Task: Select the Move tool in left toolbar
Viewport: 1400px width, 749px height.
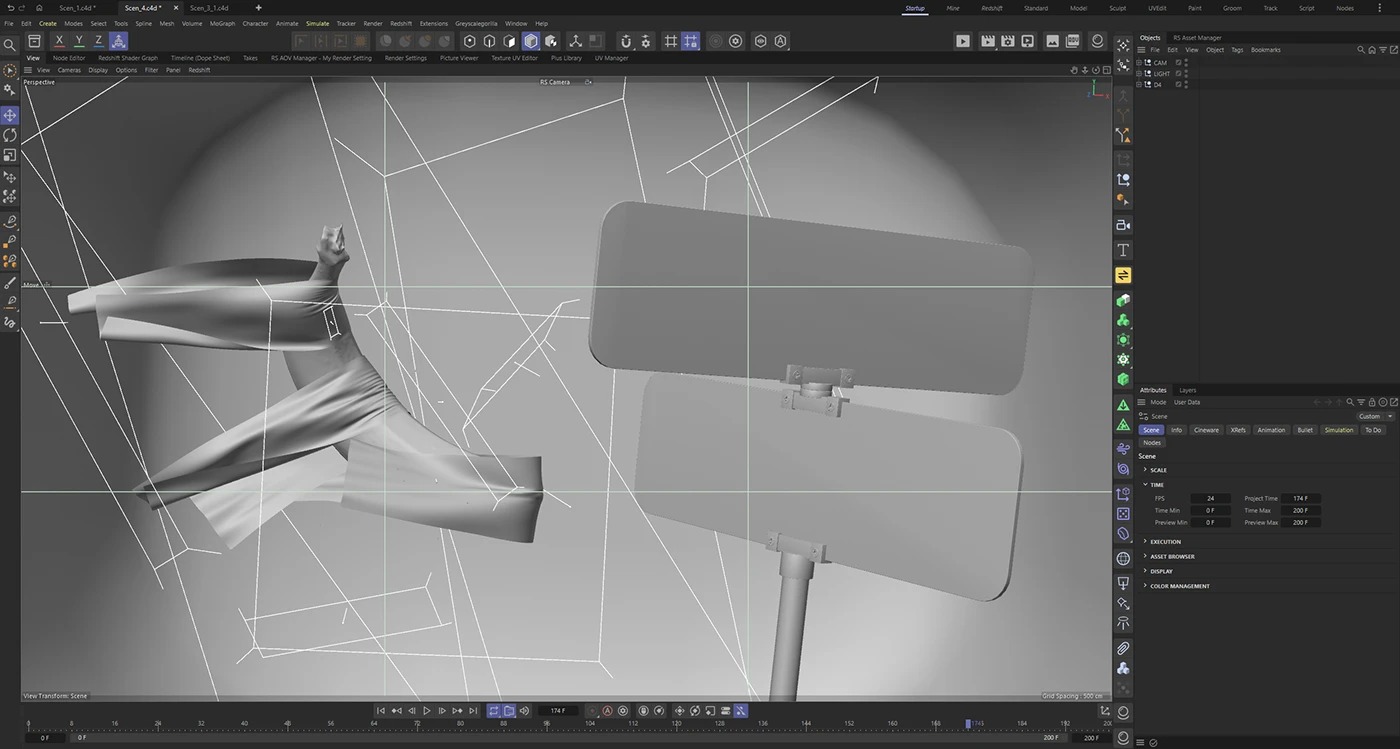Action: (10, 115)
